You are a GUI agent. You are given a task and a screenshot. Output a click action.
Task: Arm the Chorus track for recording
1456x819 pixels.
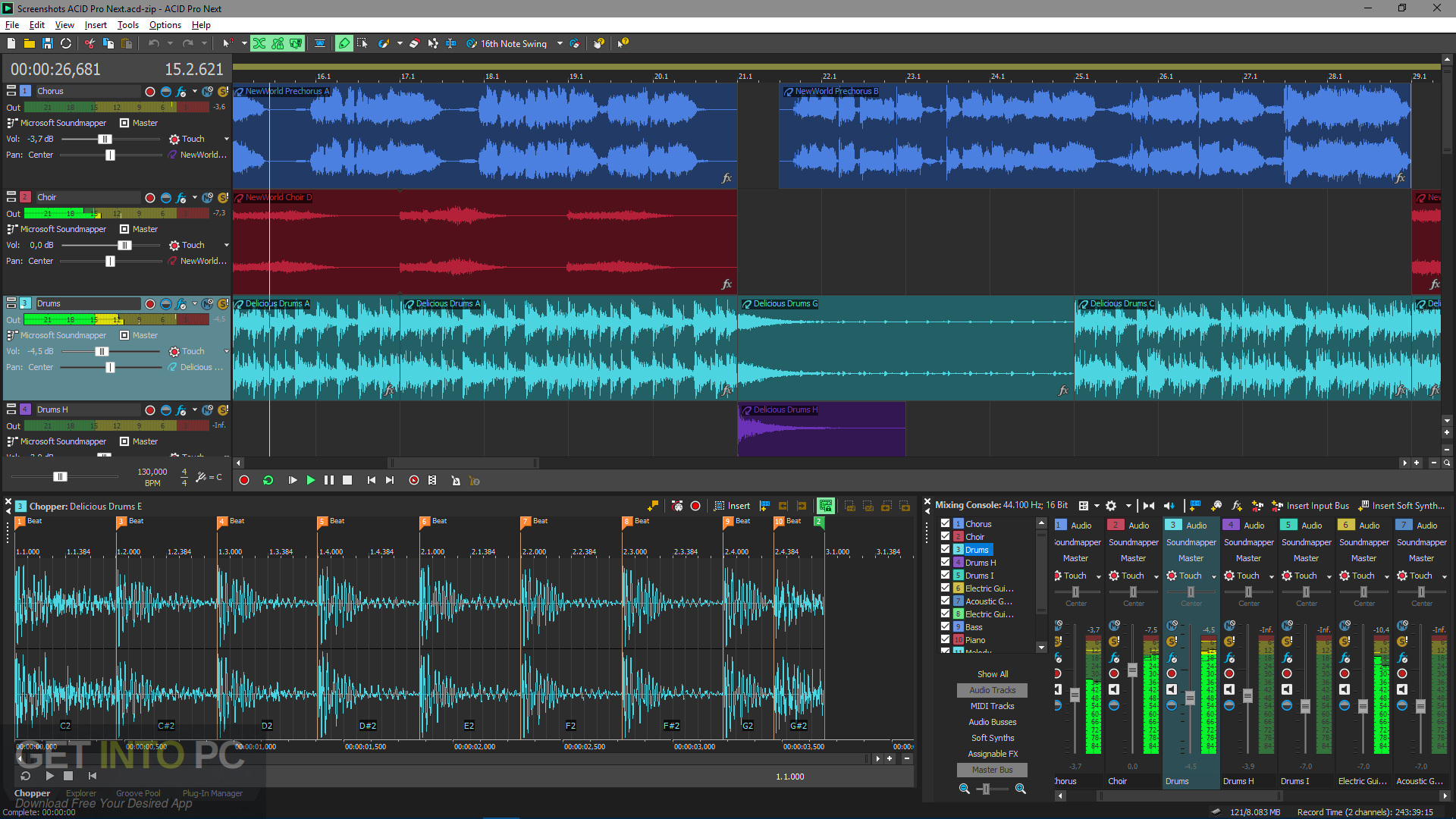click(x=150, y=92)
